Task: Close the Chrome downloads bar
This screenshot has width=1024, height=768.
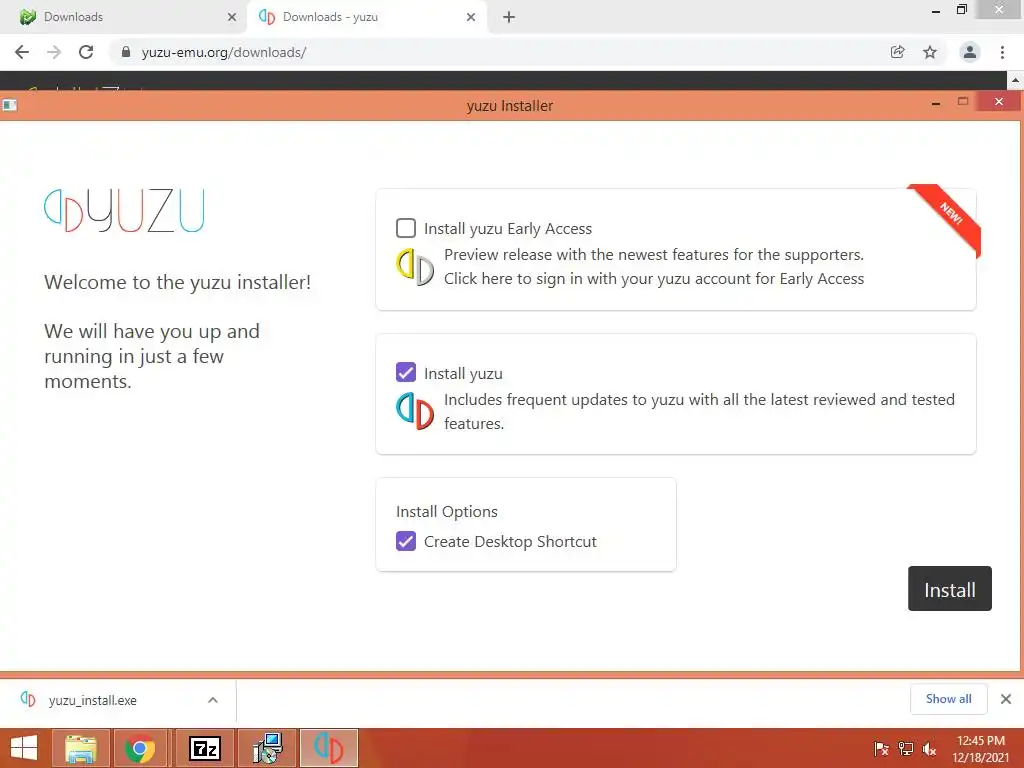Action: tap(1006, 699)
